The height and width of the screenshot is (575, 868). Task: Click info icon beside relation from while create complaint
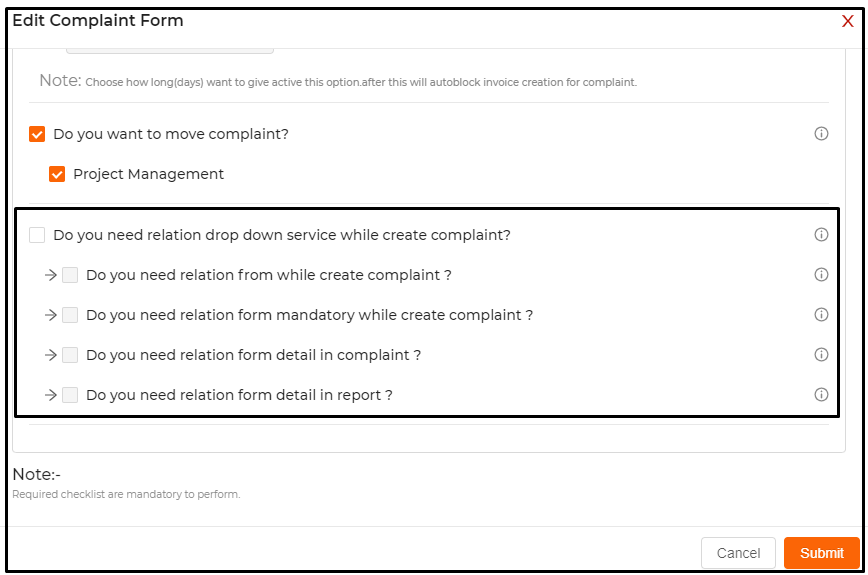click(821, 274)
